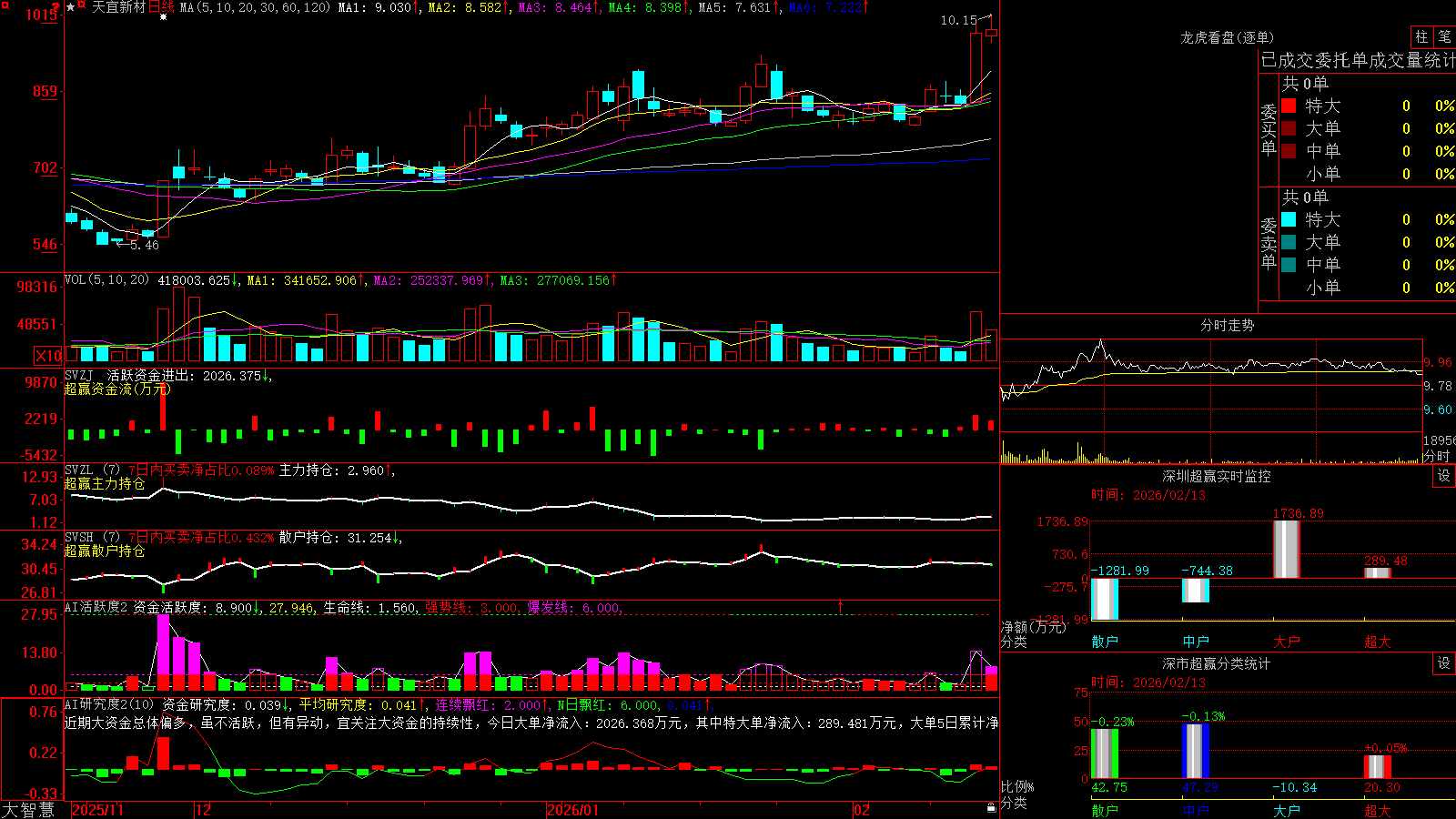This screenshot has height=819, width=1456.
Task: Click the VOL(5,10,20) indicator label
Action: pos(106,279)
